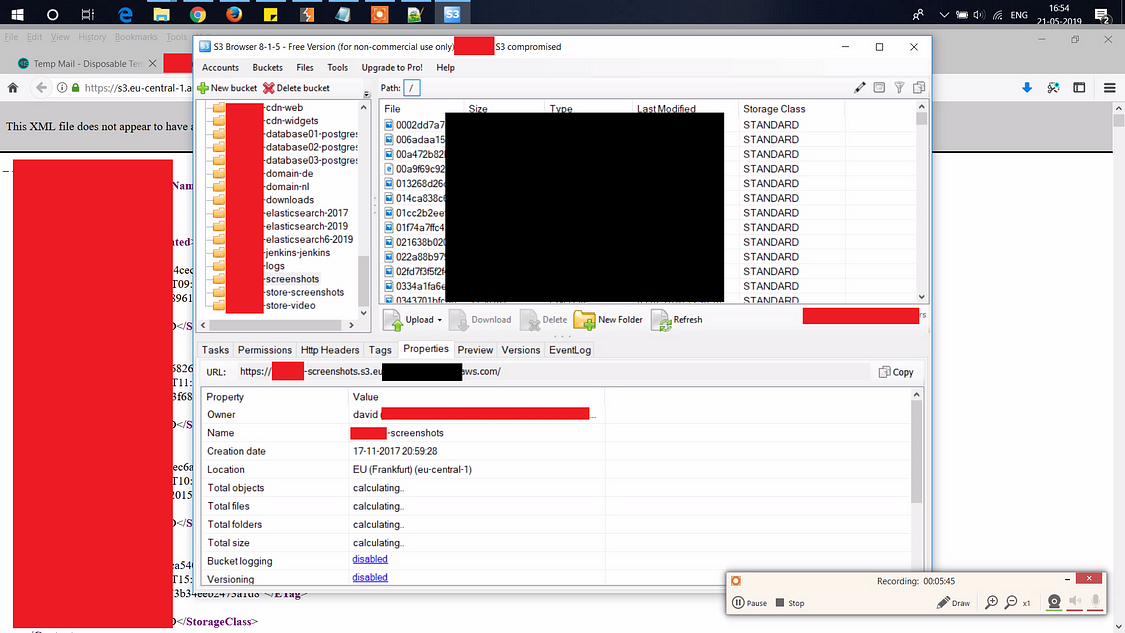Open the Tools menu in S3 Browser
The height and width of the screenshot is (633, 1125).
coord(337,67)
